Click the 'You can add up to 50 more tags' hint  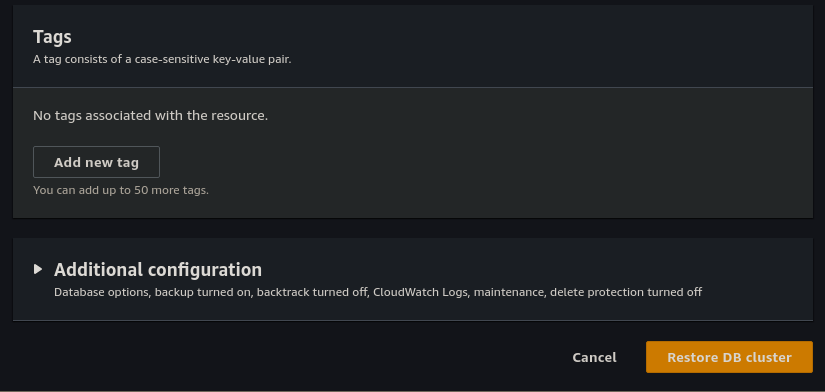click(121, 190)
